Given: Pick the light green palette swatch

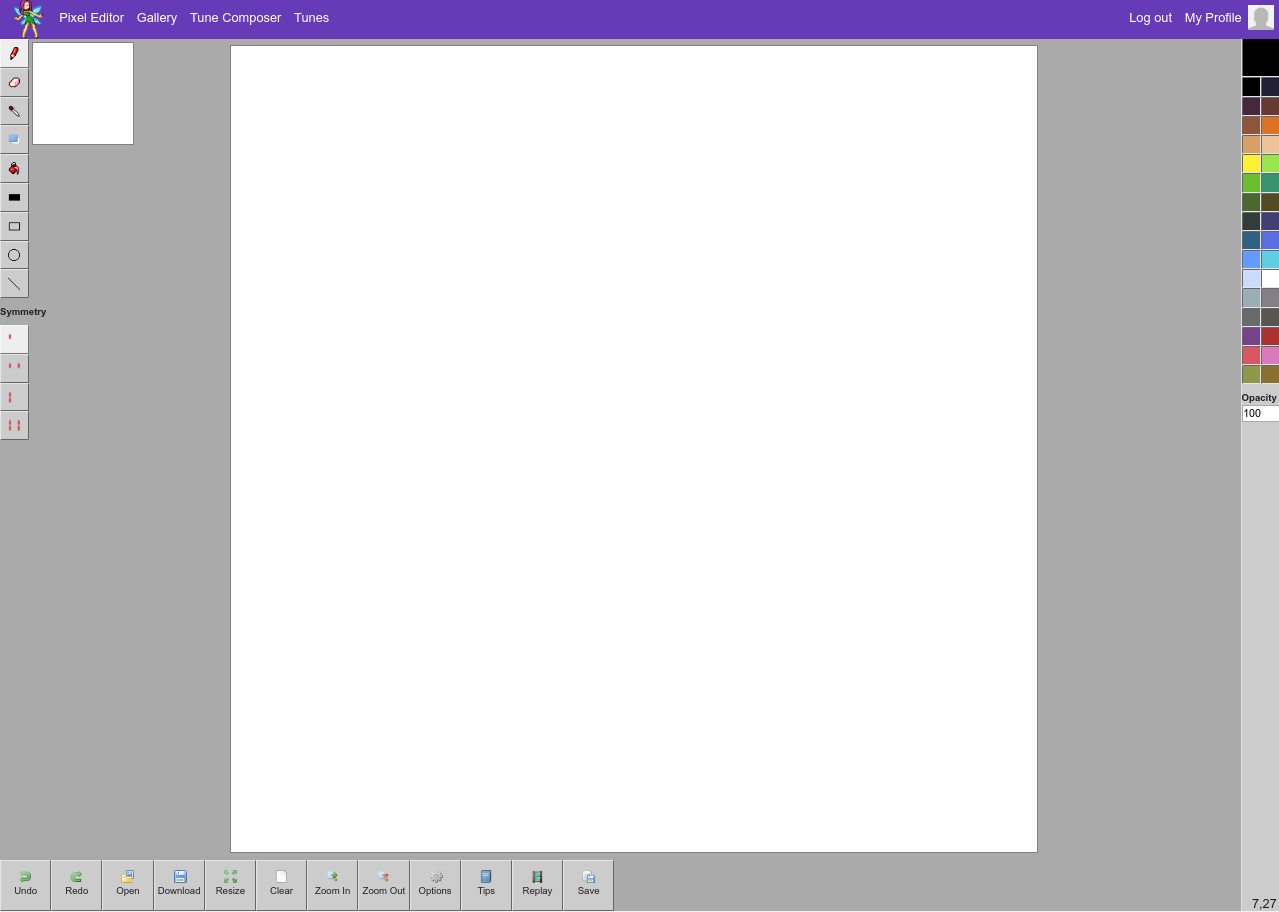Looking at the screenshot, I should tap(1270, 164).
